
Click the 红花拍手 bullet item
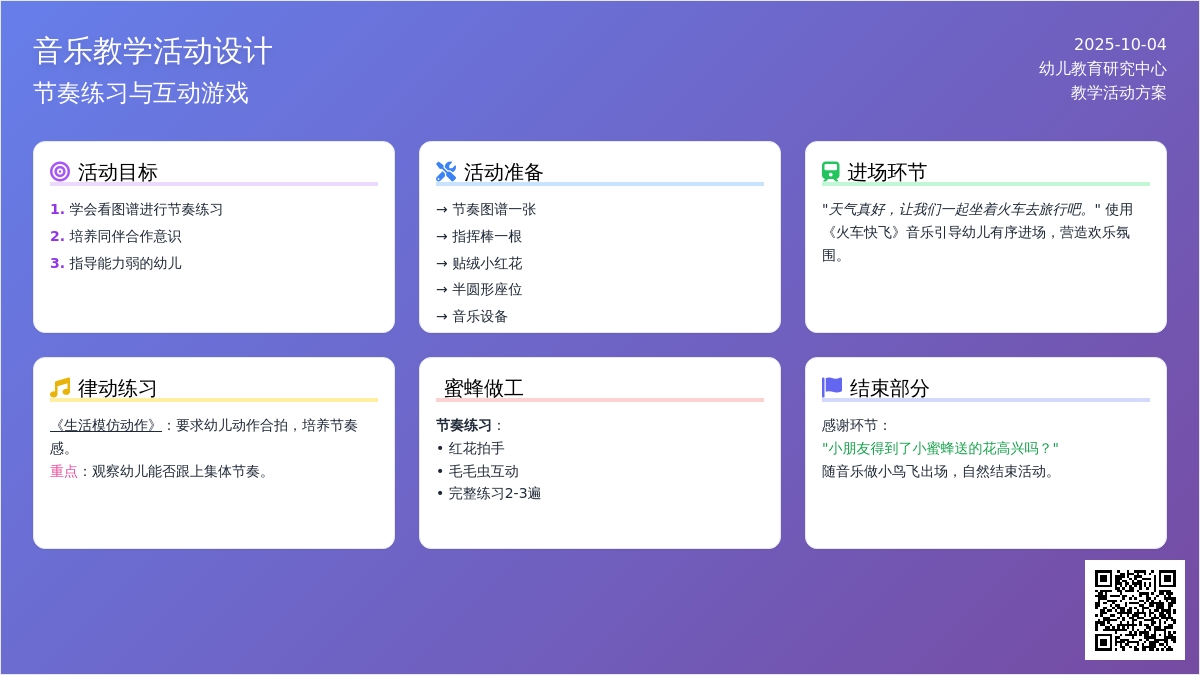(x=476, y=448)
